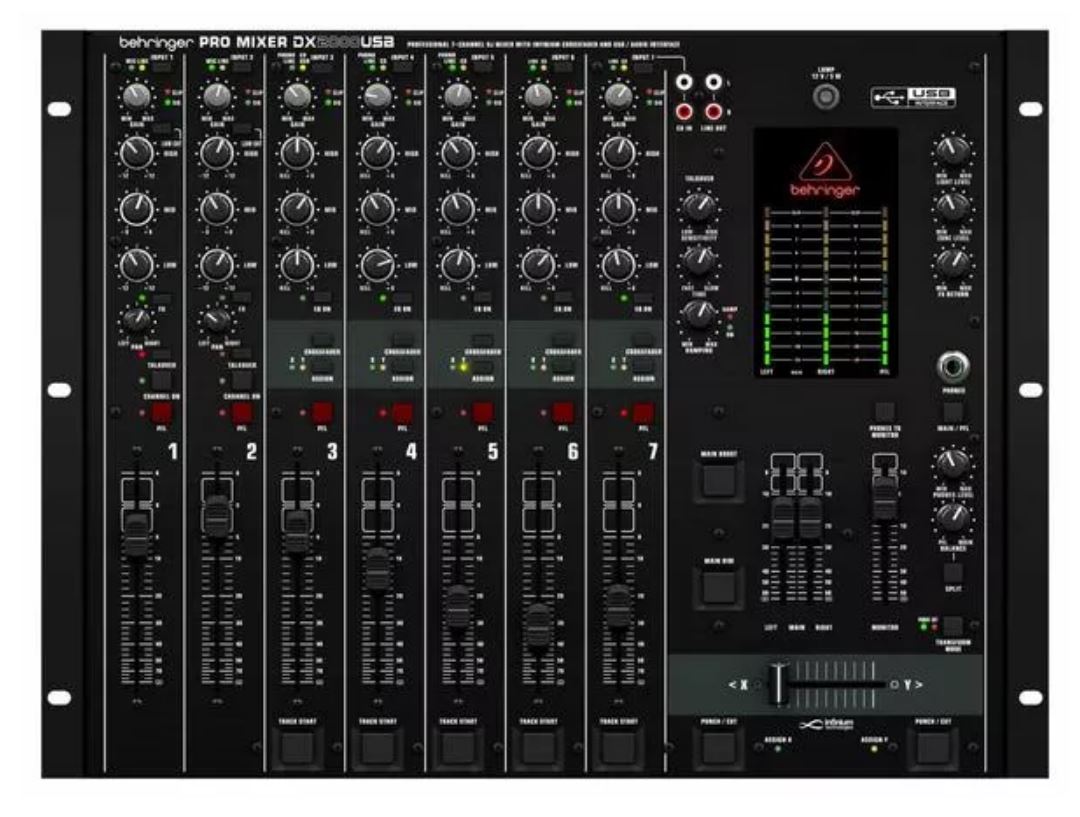Click the red Line Out right RCA jack
Screen dimensions: 1080x817
point(714,111)
